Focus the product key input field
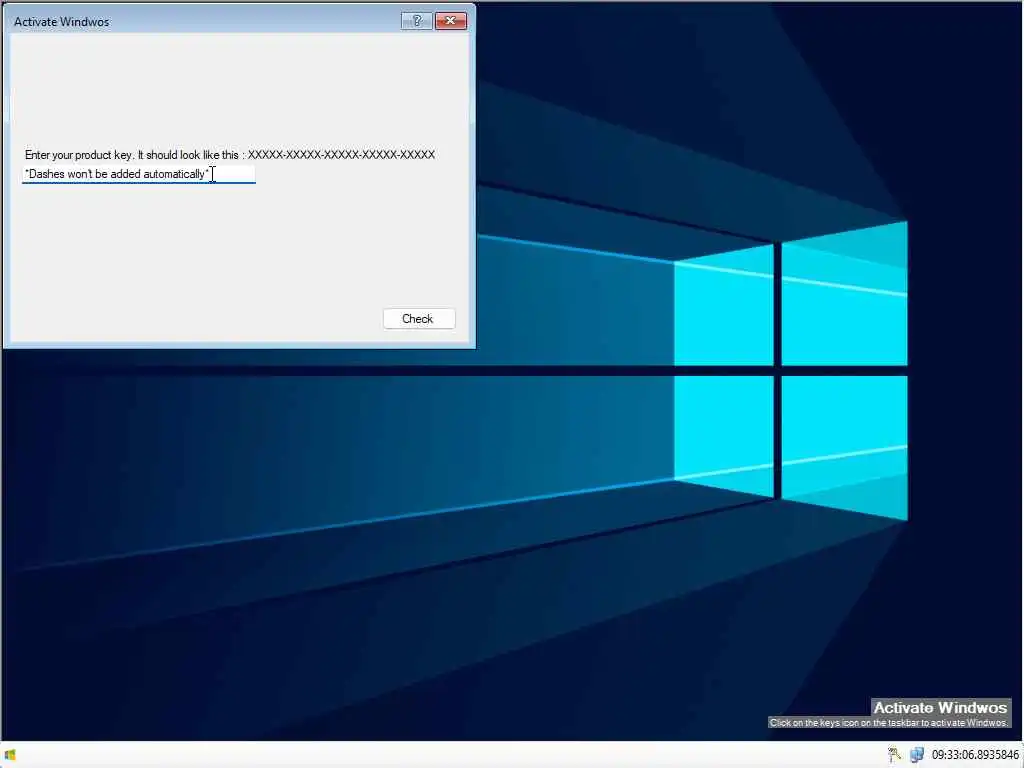 (138, 174)
